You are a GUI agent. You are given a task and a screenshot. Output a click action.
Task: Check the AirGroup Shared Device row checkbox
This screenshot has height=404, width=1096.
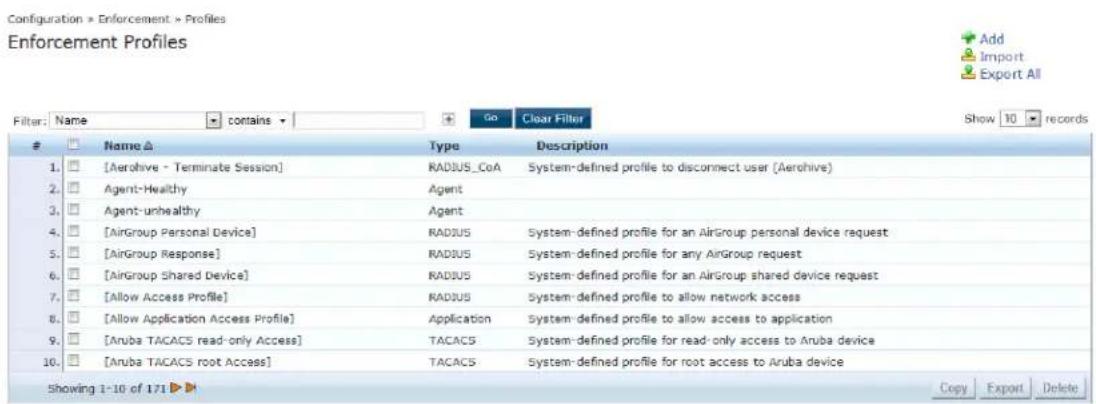tap(75, 275)
